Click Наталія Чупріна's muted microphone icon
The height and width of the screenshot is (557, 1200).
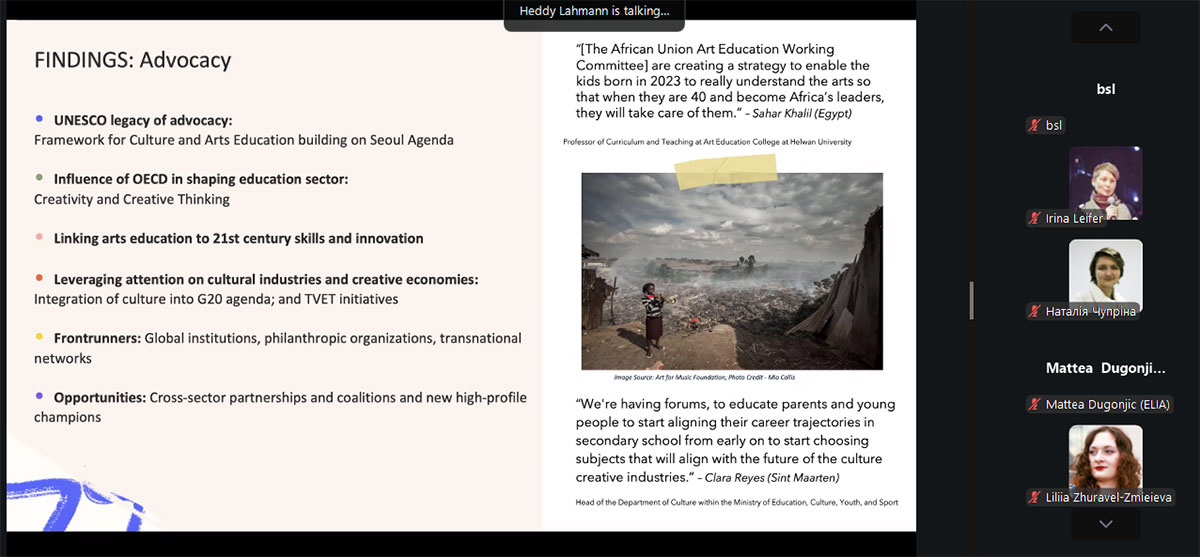pyautogui.click(x=1035, y=311)
